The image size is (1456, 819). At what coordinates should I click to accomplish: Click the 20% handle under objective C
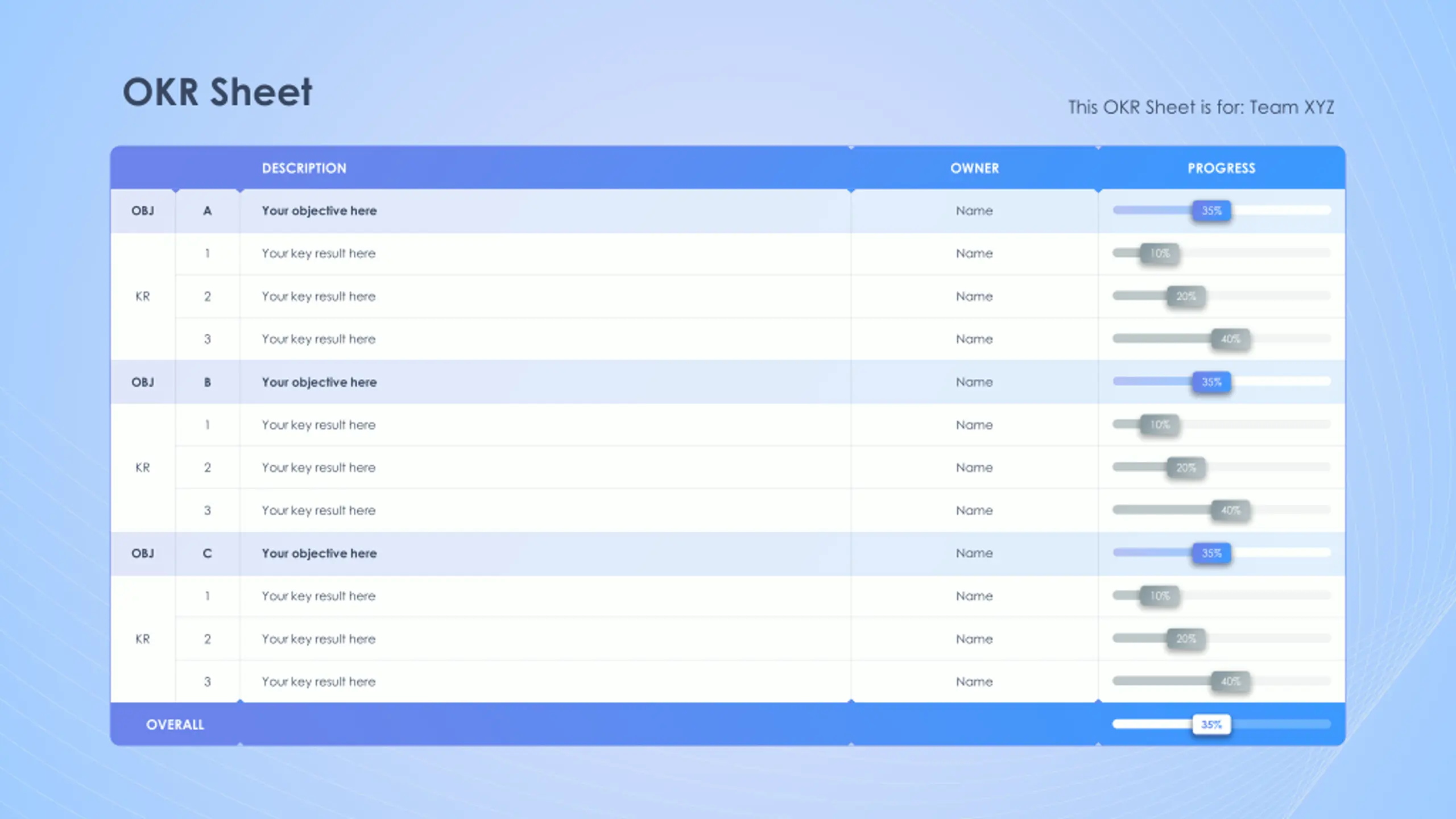coord(1186,639)
